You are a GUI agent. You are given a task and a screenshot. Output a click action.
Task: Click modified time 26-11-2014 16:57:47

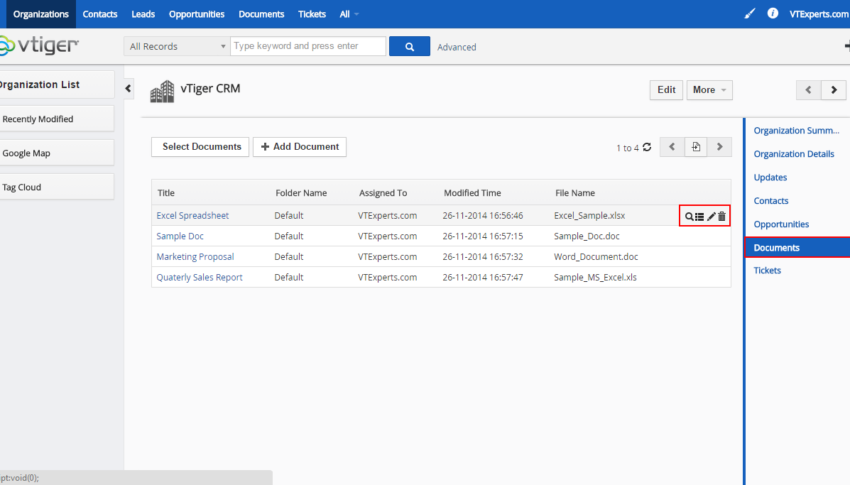(x=482, y=277)
